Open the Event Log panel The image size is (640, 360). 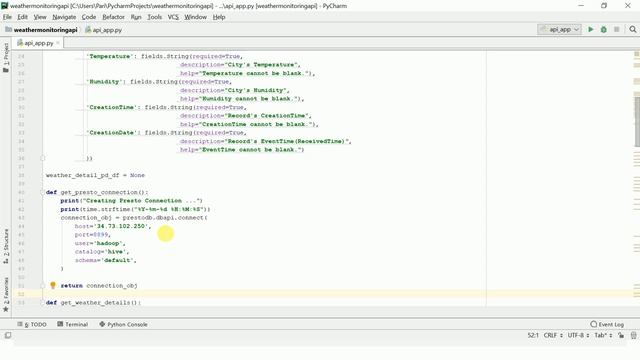[x=607, y=324]
